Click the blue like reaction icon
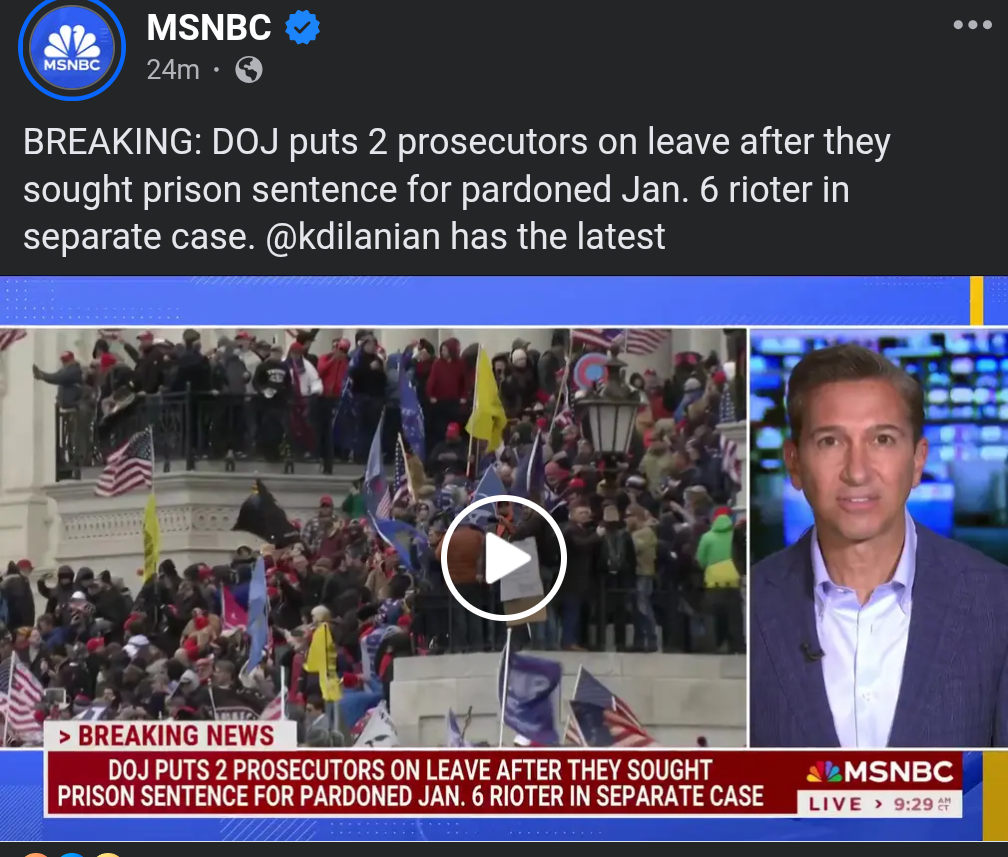Image resolution: width=1008 pixels, height=857 pixels. (72, 854)
